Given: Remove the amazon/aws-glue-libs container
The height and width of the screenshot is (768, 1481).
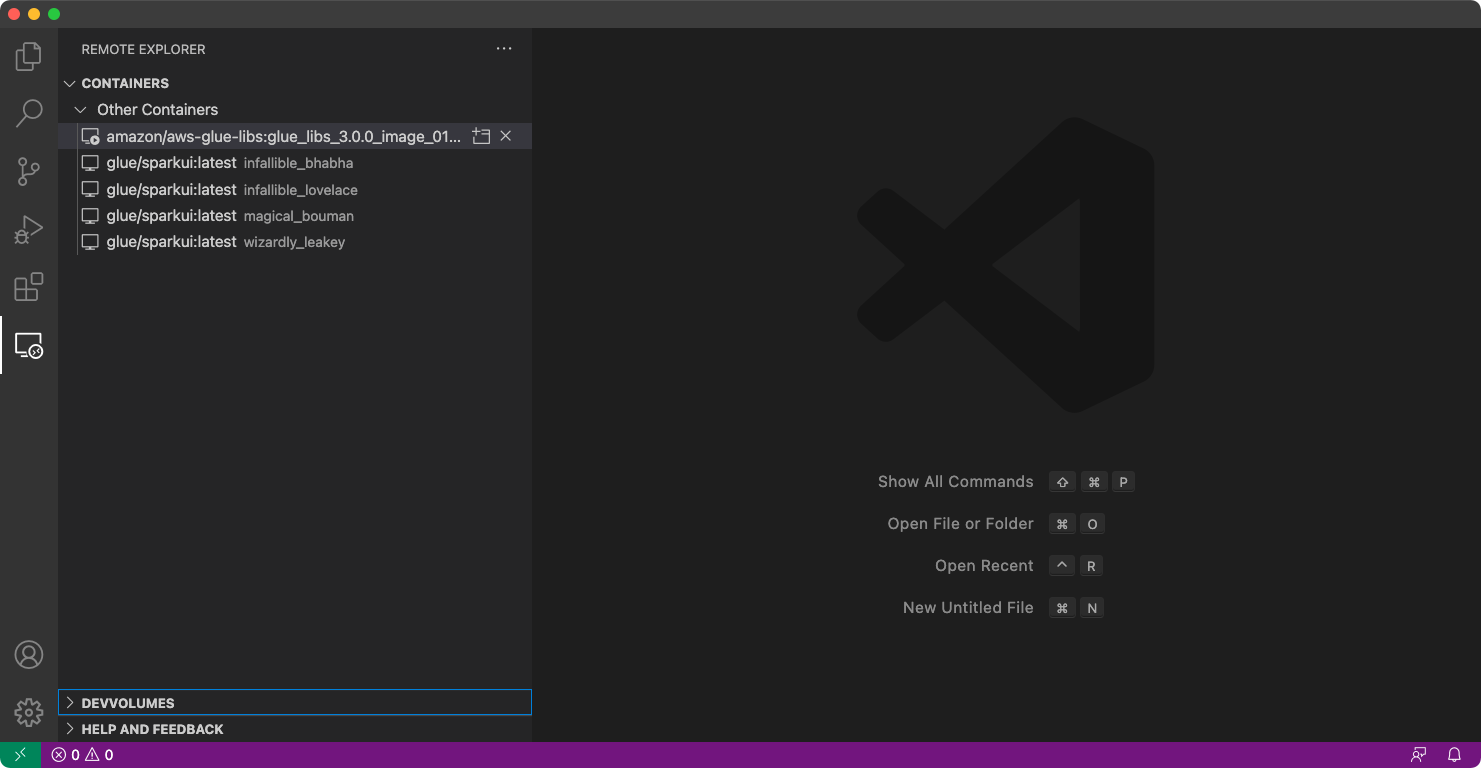Looking at the screenshot, I should point(506,136).
